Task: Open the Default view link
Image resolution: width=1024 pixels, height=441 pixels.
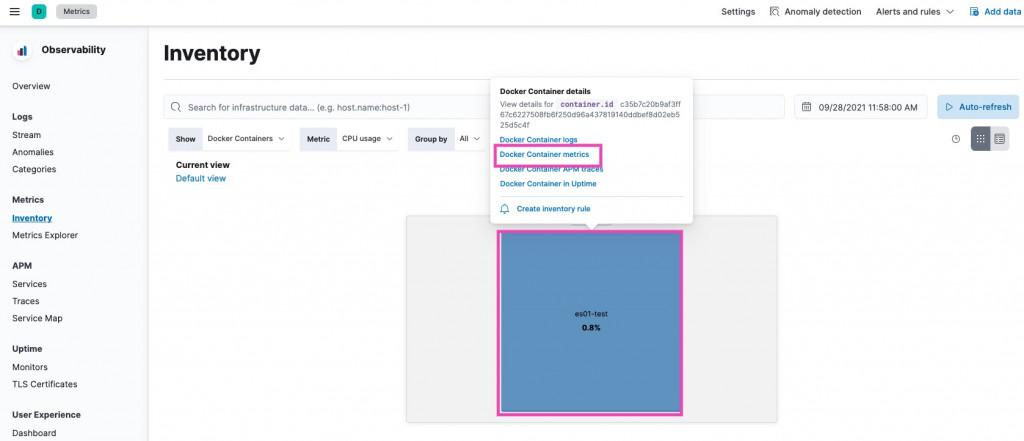Action: click(200, 178)
